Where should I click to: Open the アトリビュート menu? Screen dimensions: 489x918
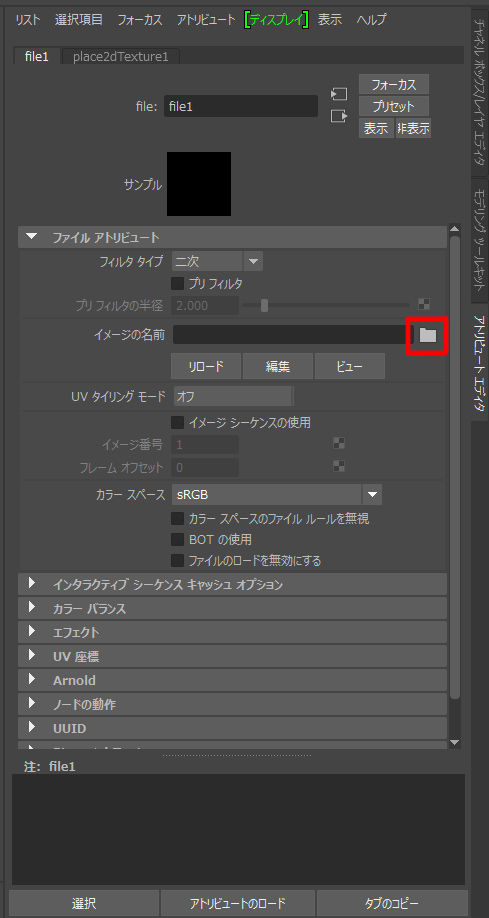click(x=206, y=19)
